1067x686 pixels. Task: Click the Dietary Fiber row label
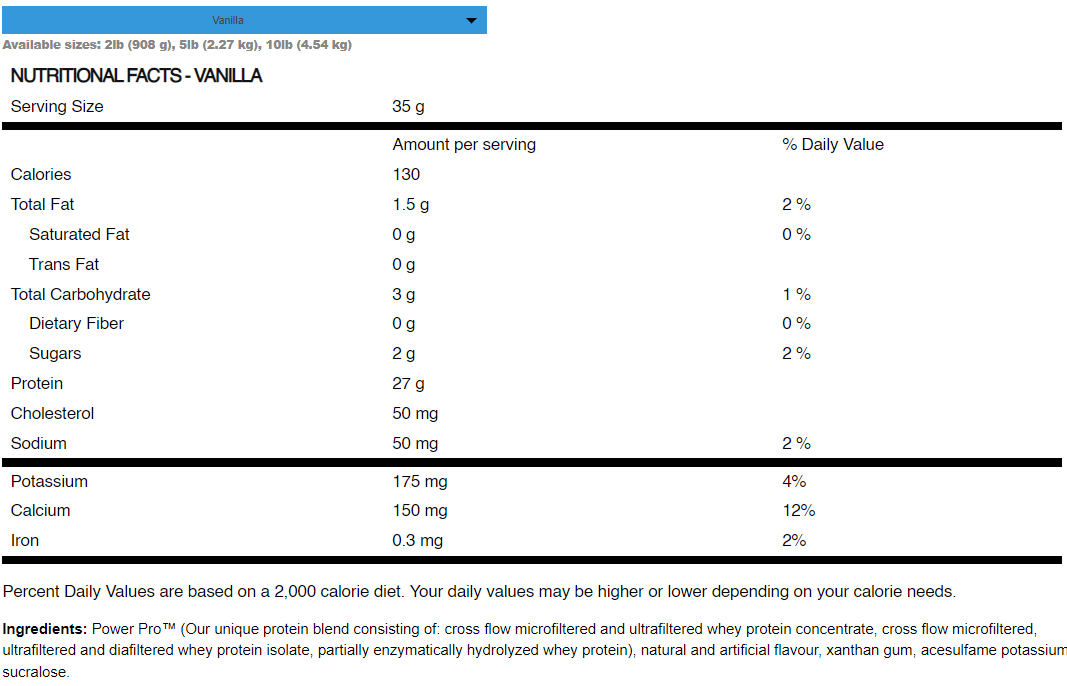pos(77,323)
